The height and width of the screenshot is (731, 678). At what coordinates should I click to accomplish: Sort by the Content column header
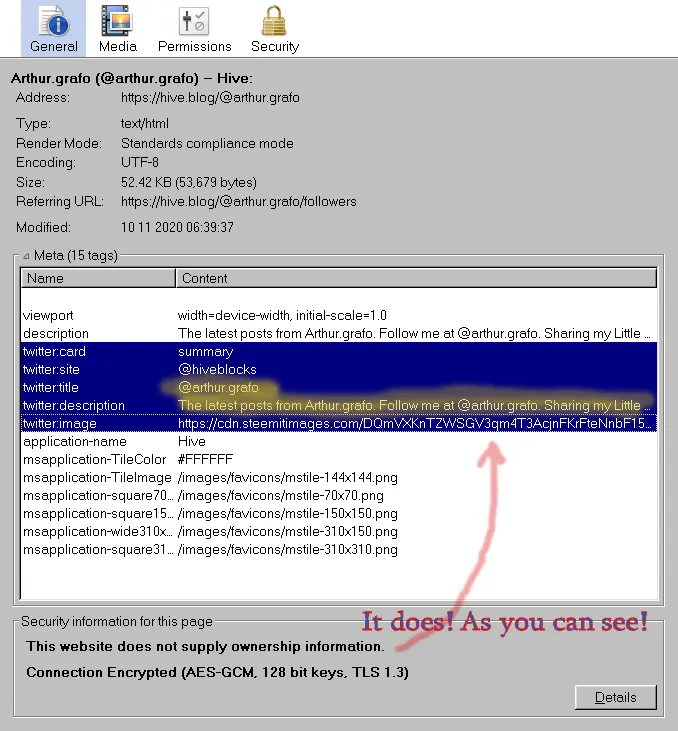(x=416, y=278)
